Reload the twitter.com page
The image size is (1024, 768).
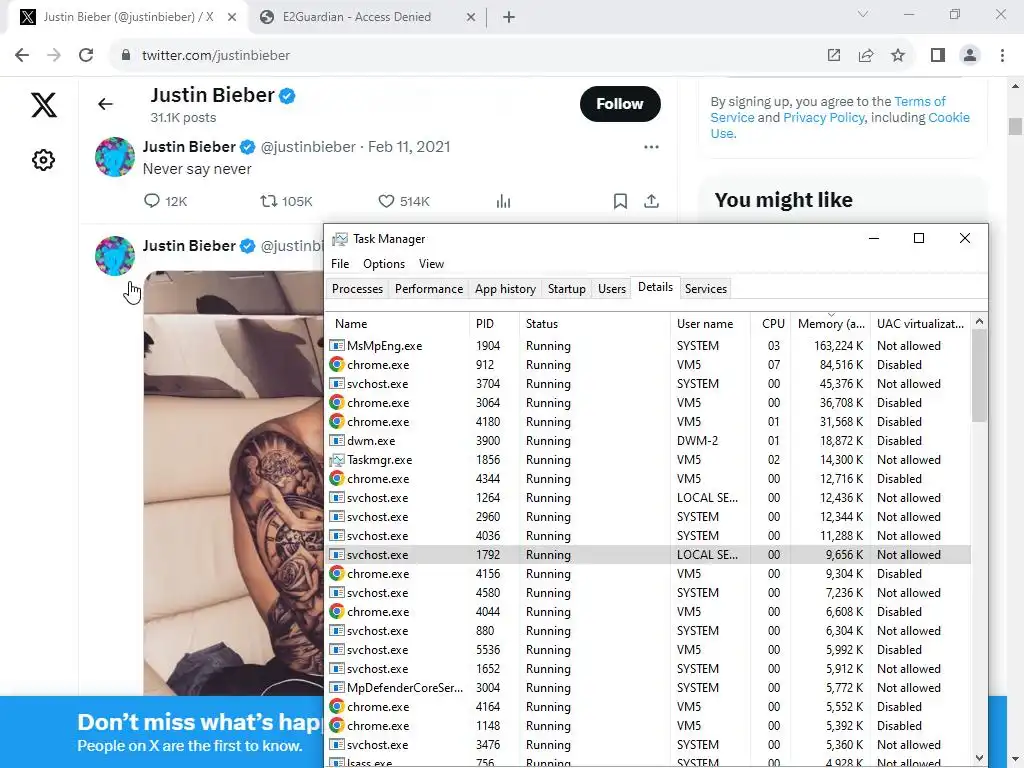86,56
